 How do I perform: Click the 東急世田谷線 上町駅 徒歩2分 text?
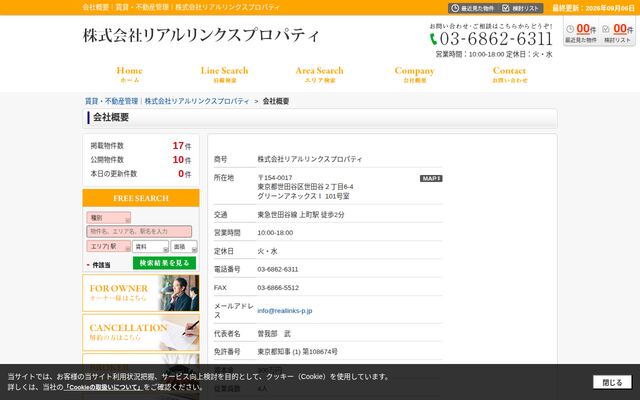[301, 214]
